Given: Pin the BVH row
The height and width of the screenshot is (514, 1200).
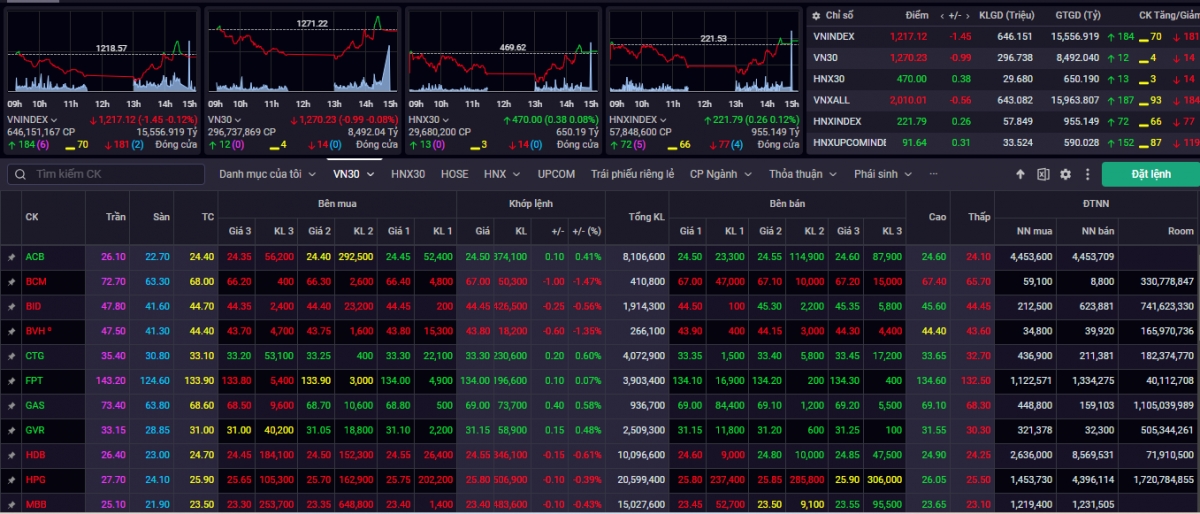Looking at the screenshot, I should (x=11, y=331).
